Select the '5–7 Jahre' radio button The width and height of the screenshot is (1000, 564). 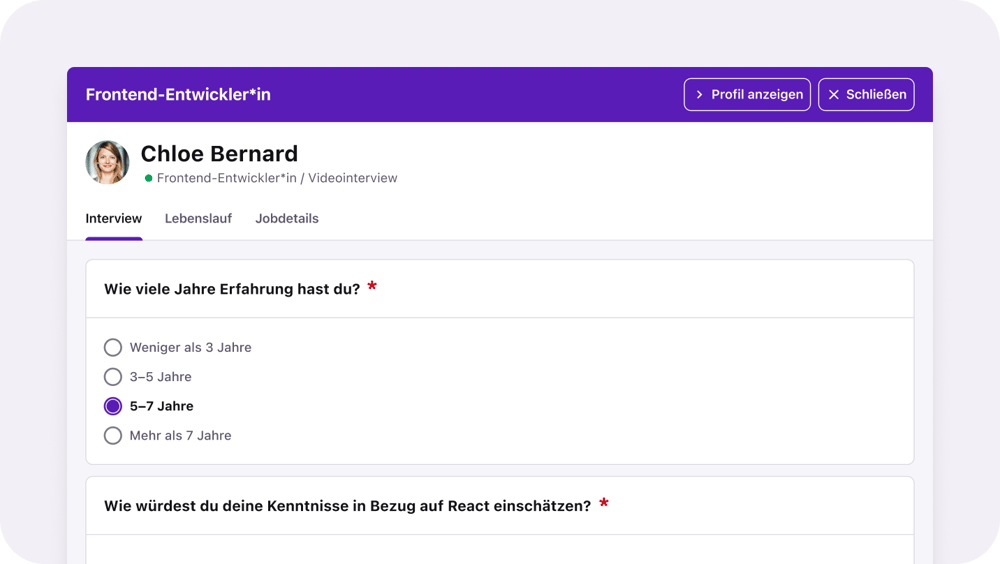coord(113,406)
